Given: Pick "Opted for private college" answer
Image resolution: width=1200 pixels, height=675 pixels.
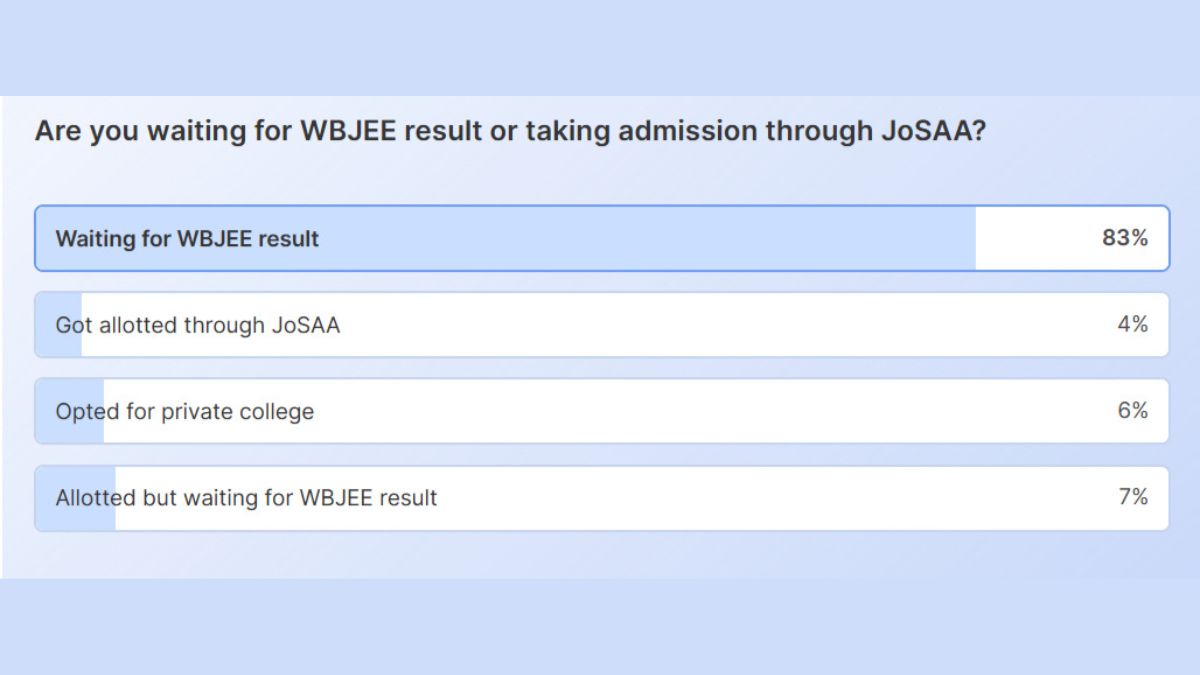Looking at the screenshot, I should [x=500, y=411].
